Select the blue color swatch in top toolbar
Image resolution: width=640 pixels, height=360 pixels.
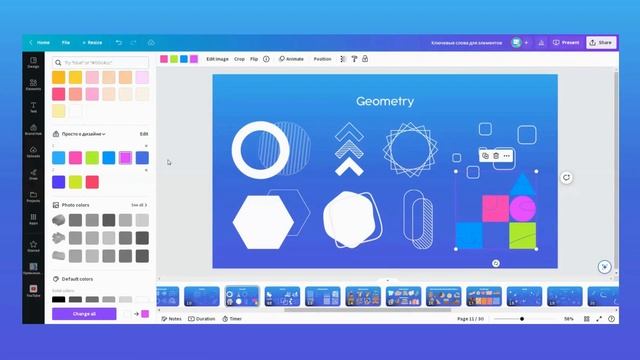[x=184, y=59]
